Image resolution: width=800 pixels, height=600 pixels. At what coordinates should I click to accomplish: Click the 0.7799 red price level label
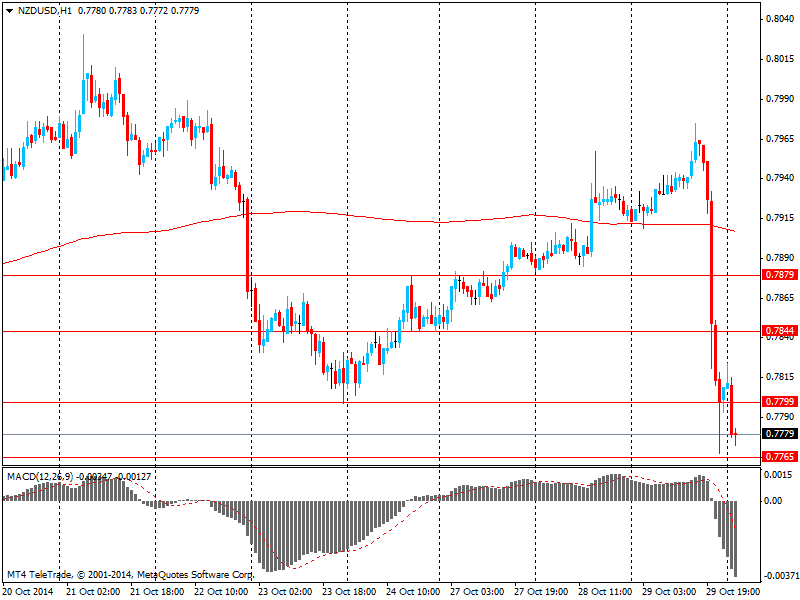(x=780, y=402)
